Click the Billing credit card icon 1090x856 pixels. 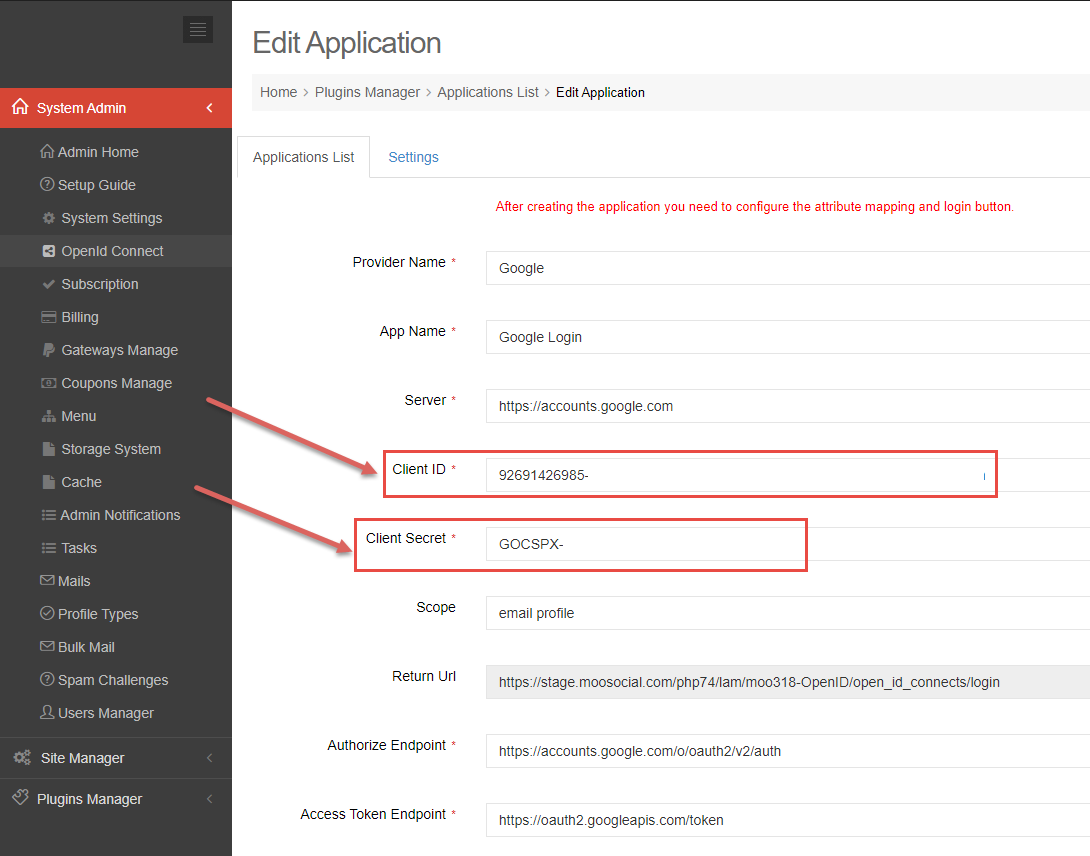(49, 317)
